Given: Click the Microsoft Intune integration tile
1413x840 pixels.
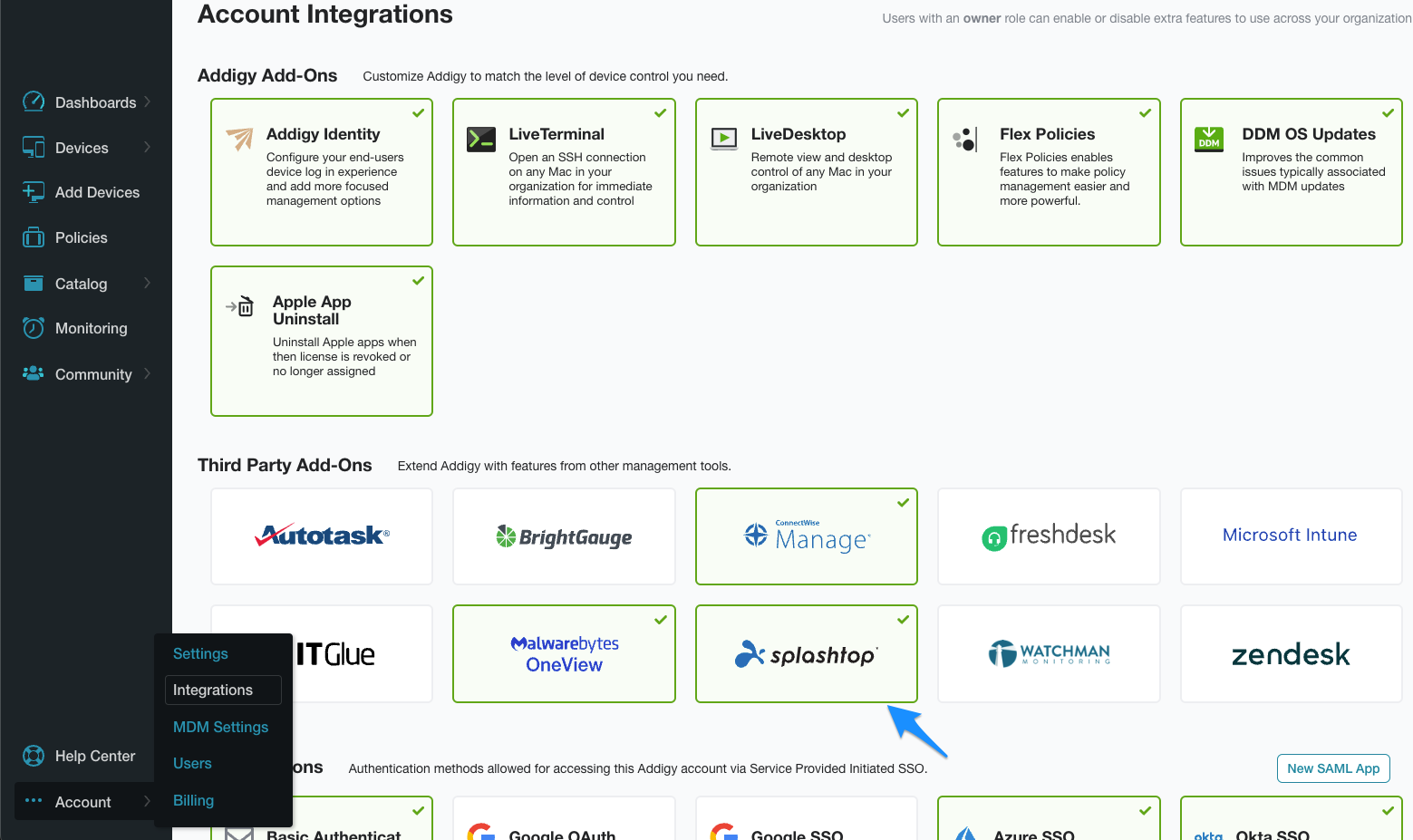Looking at the screenshot, I should (x=1290, y=536).
